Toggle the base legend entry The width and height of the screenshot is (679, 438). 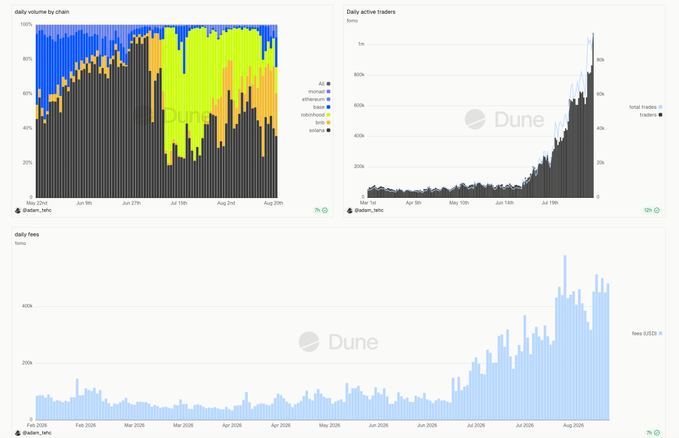click(322, 107)
